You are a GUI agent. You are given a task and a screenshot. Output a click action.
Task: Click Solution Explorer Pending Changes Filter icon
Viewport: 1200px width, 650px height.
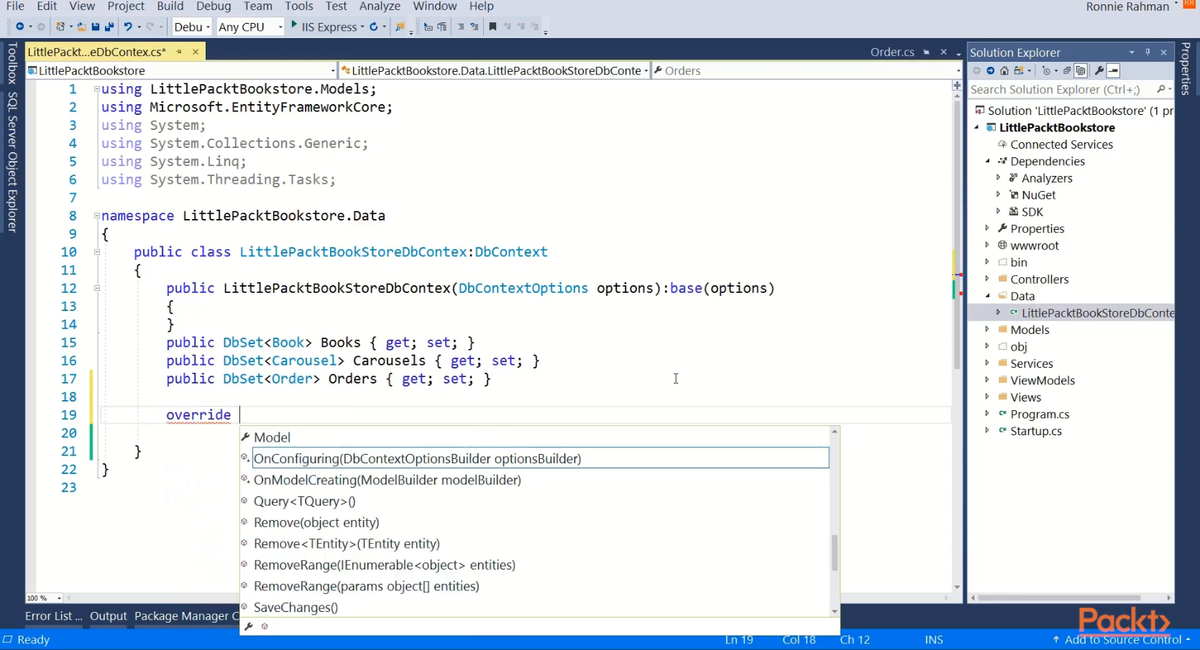click(x=1046, y=71)
